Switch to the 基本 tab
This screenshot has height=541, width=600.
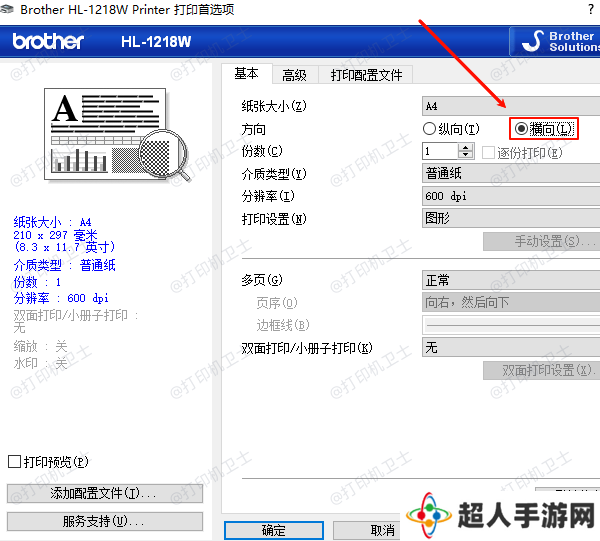(x=246, y=73)
